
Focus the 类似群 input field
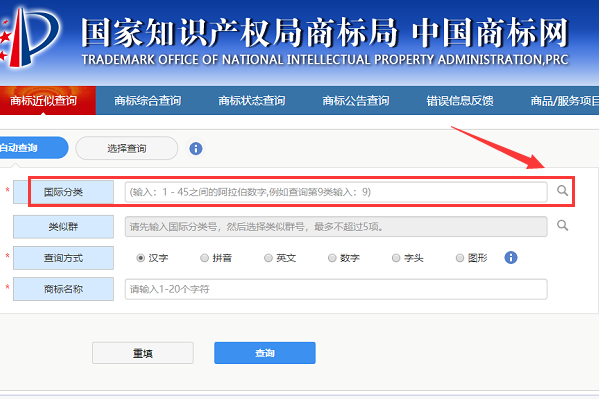[336, 227]
